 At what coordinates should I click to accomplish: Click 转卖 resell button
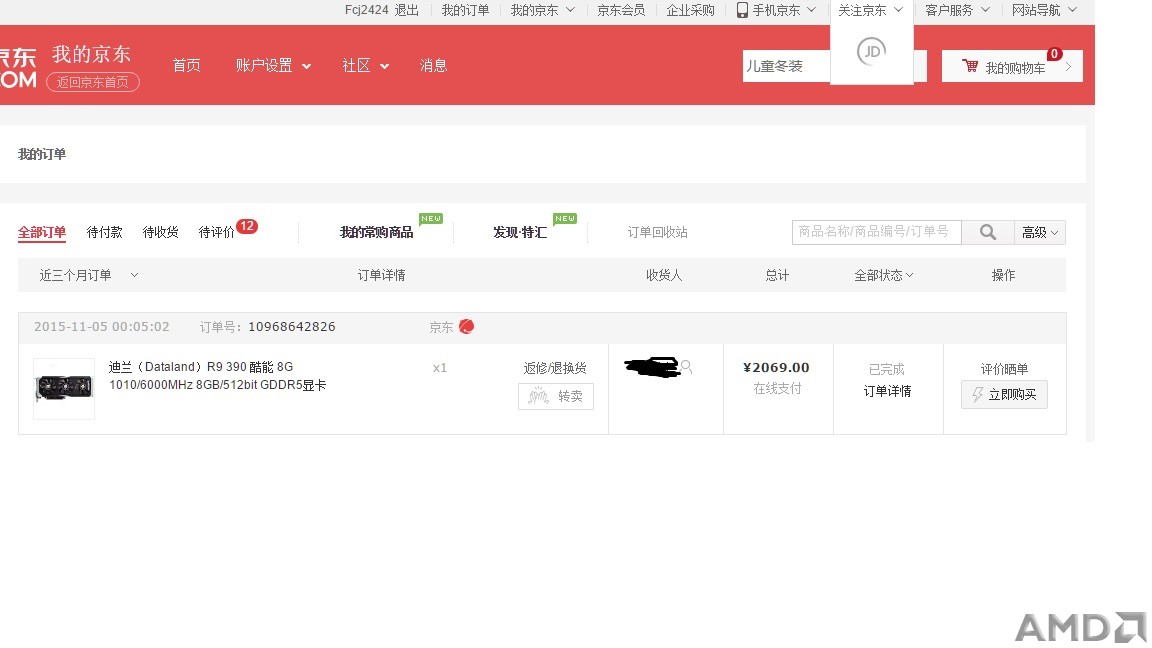point(555,396)
